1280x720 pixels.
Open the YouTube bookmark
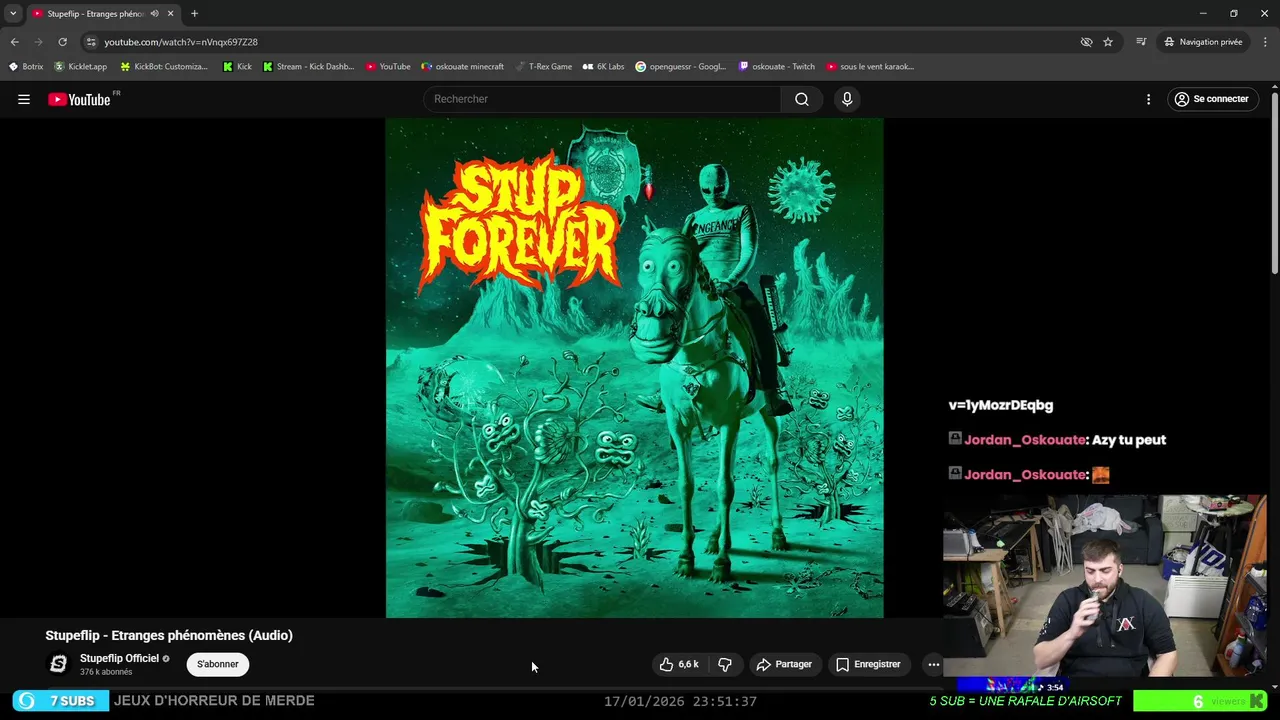(388, 67)
